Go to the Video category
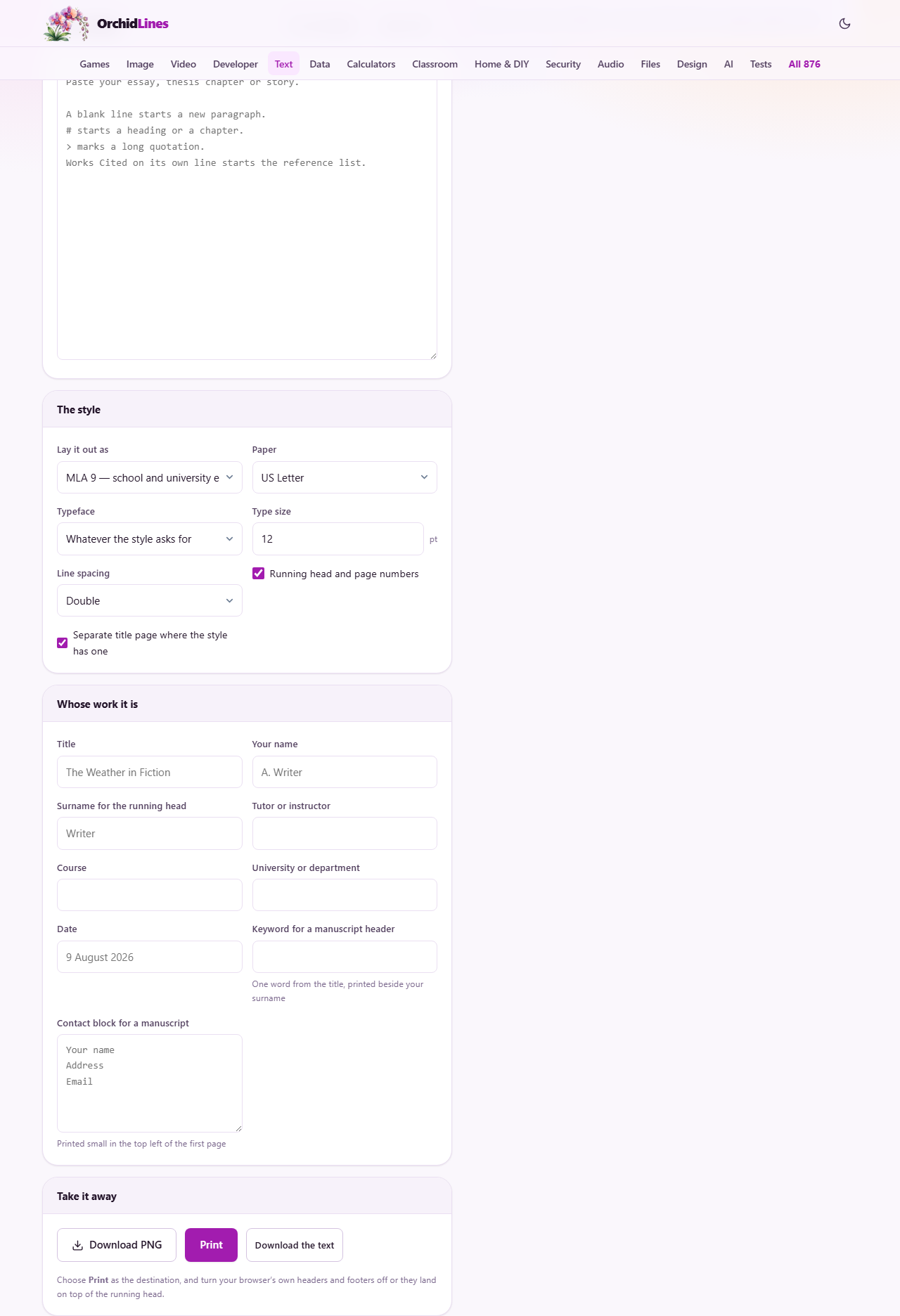 [x=184, y=64]
